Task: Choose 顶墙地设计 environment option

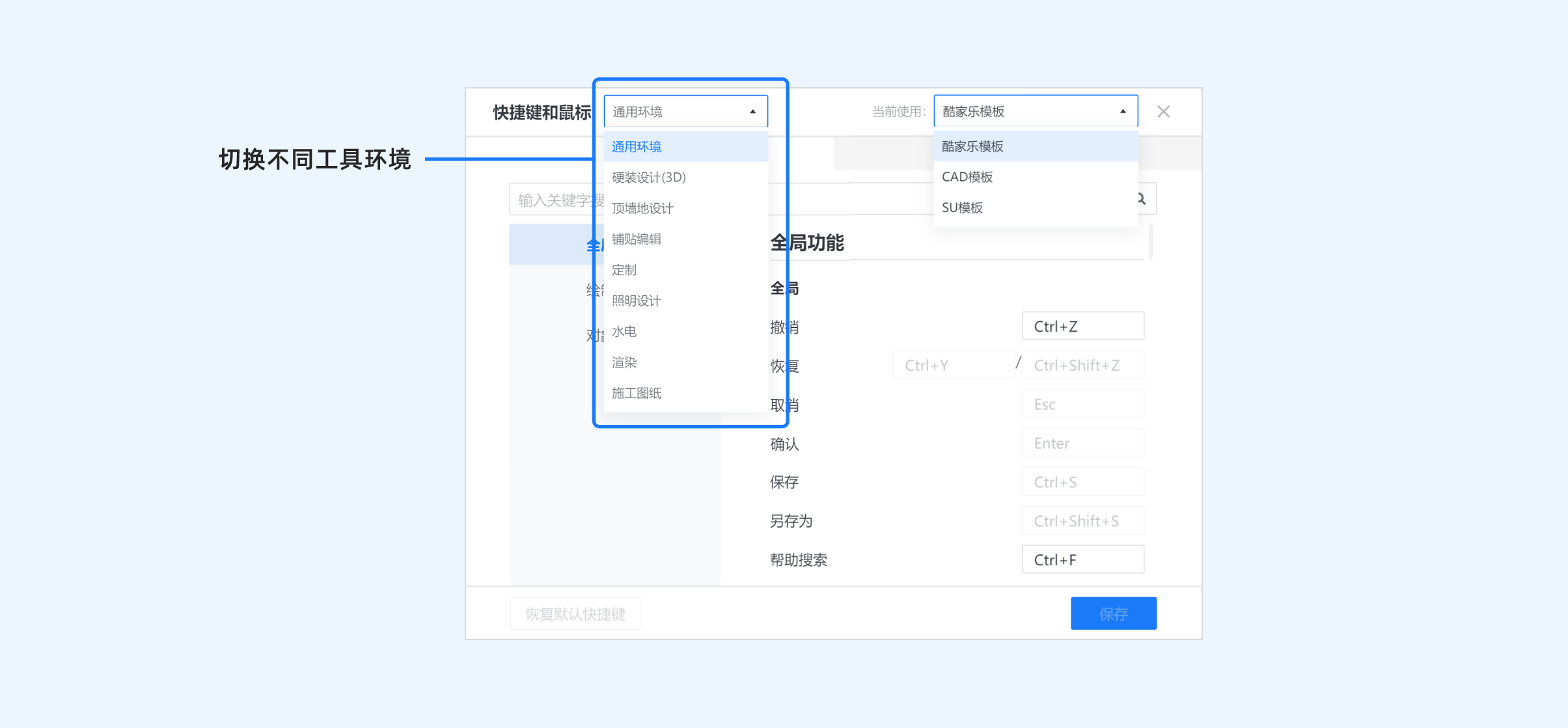Action: click(x=642, y=208)
